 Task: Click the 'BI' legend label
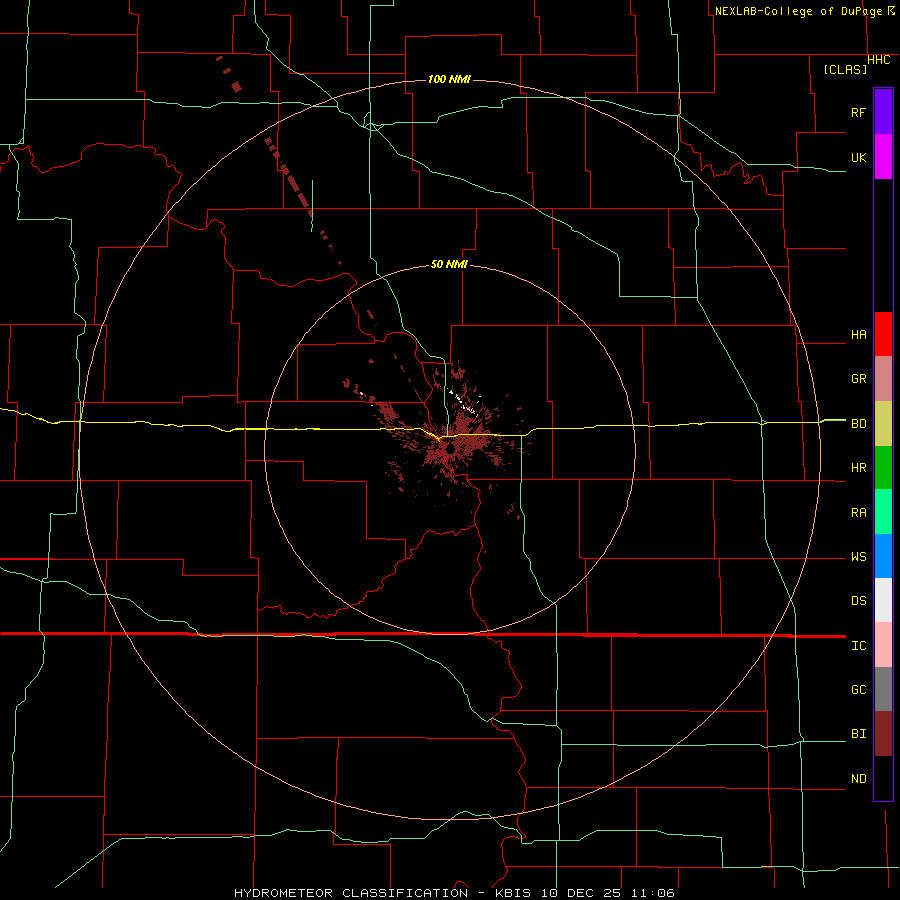pos(858,734)
